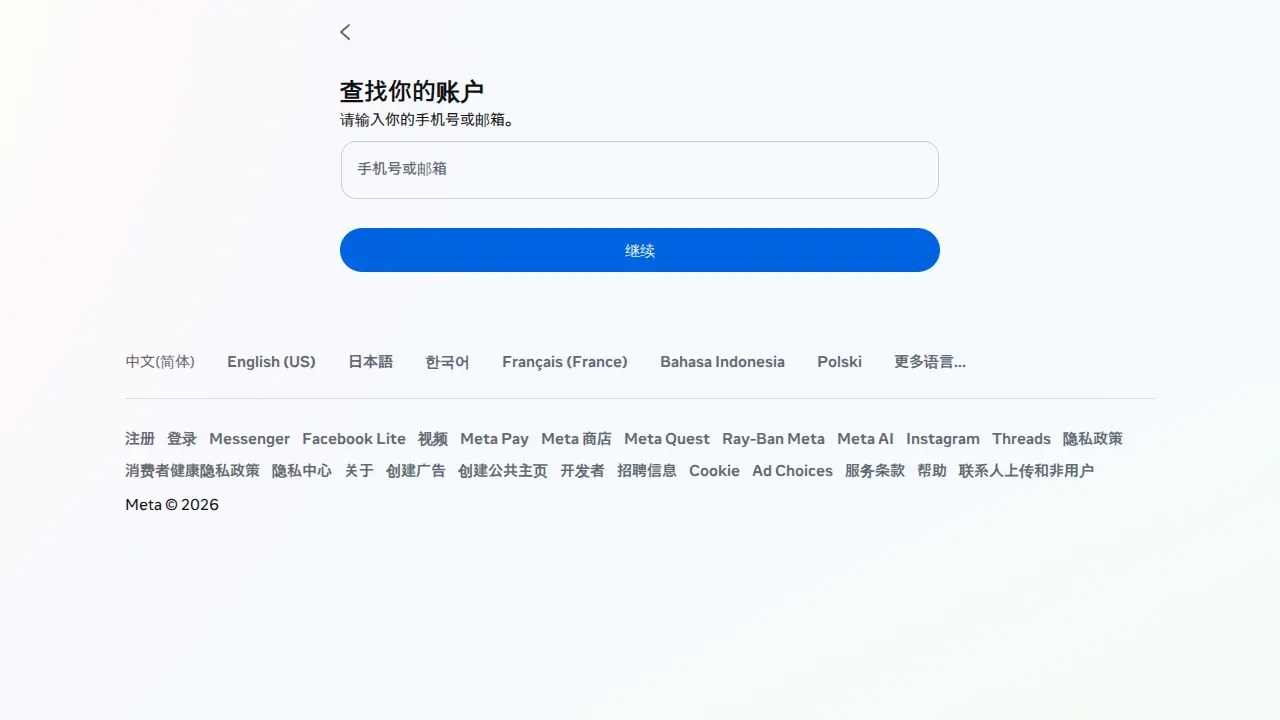Open the Cookie policy link

[714, 471]
